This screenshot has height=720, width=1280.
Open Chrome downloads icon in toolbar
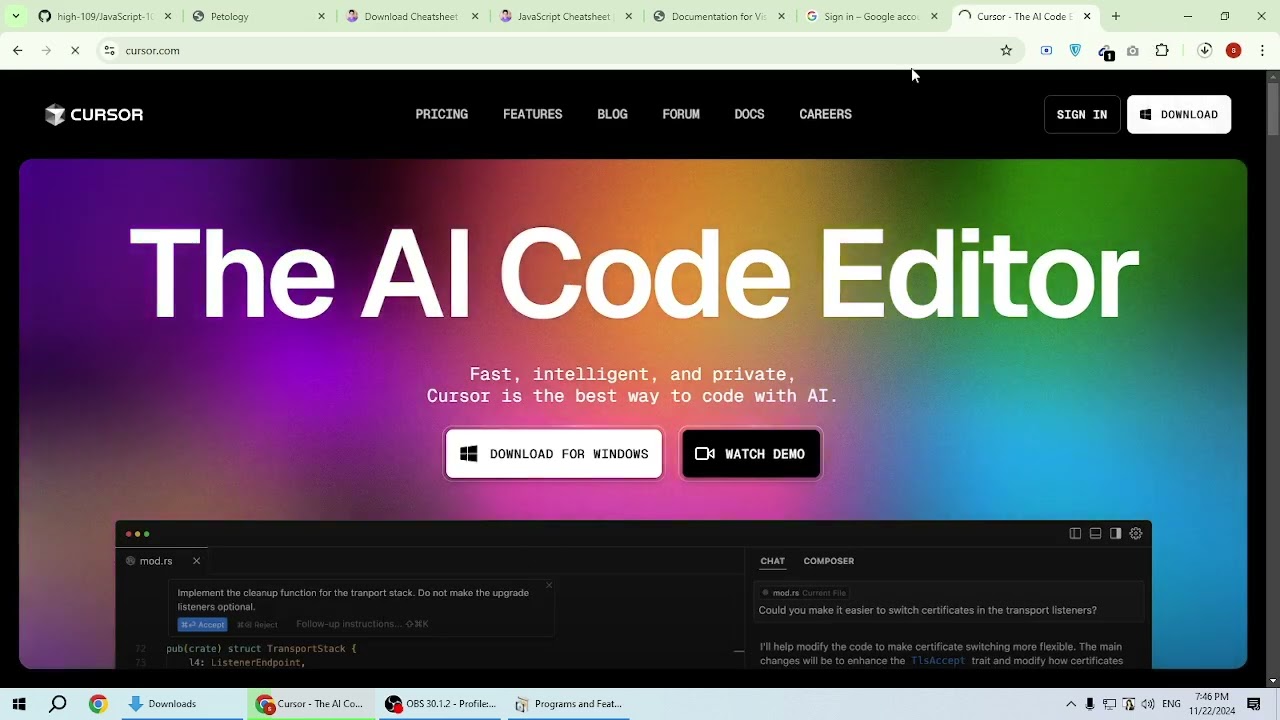(1204, 50)
